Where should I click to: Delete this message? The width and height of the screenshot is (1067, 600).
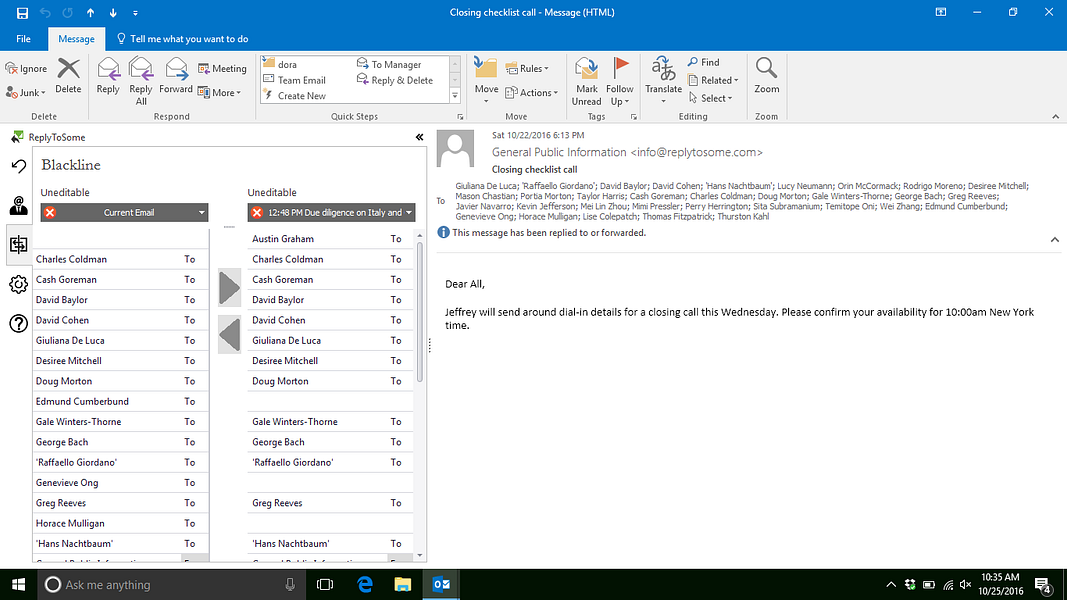point(68,76)
